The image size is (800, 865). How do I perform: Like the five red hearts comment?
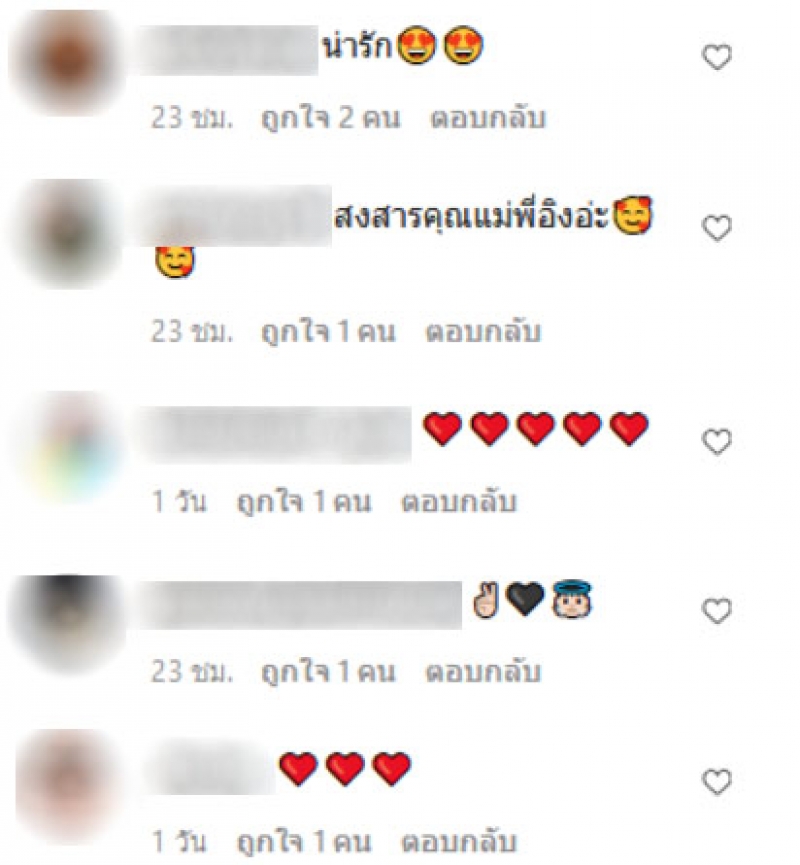coord(717,441)
